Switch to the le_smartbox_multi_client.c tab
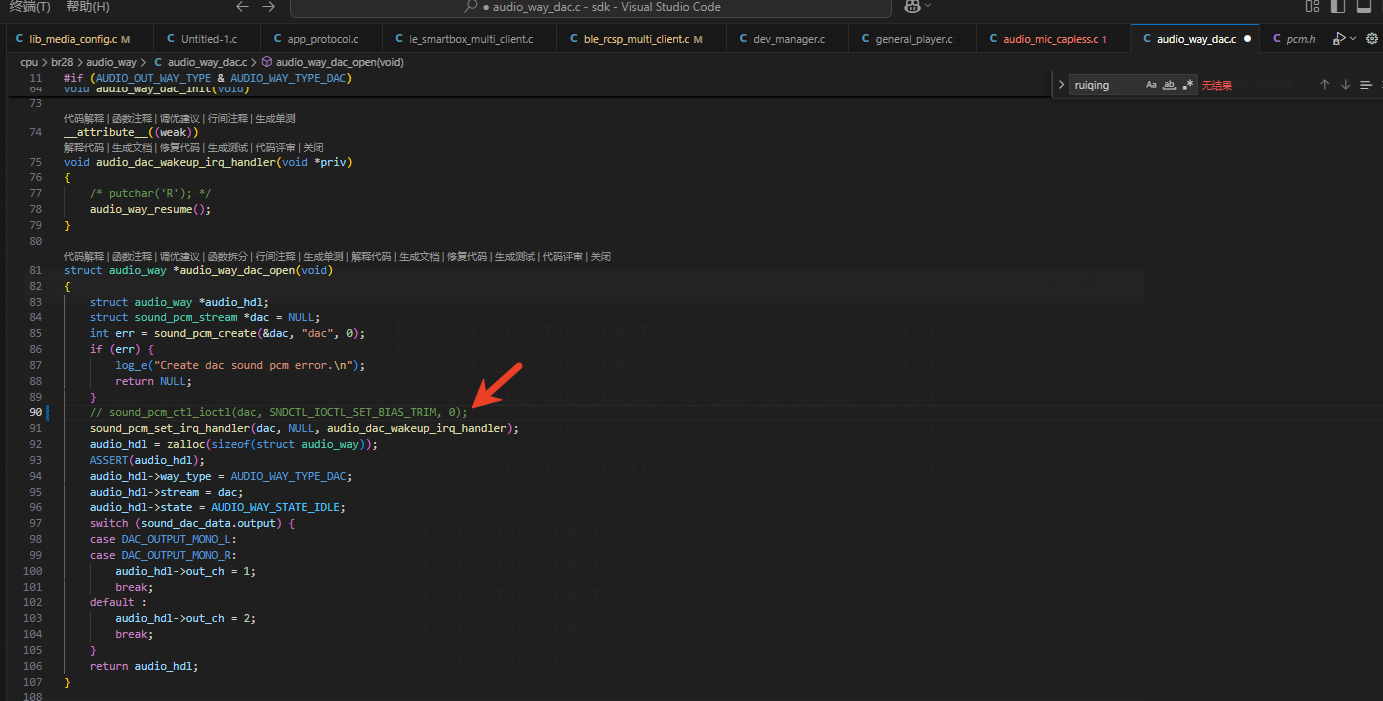Screen dimensions: 1383x701 click(469, 39)
